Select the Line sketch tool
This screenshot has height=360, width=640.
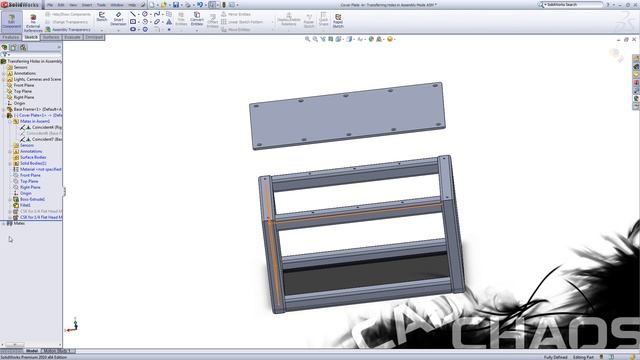coord(133,14)
